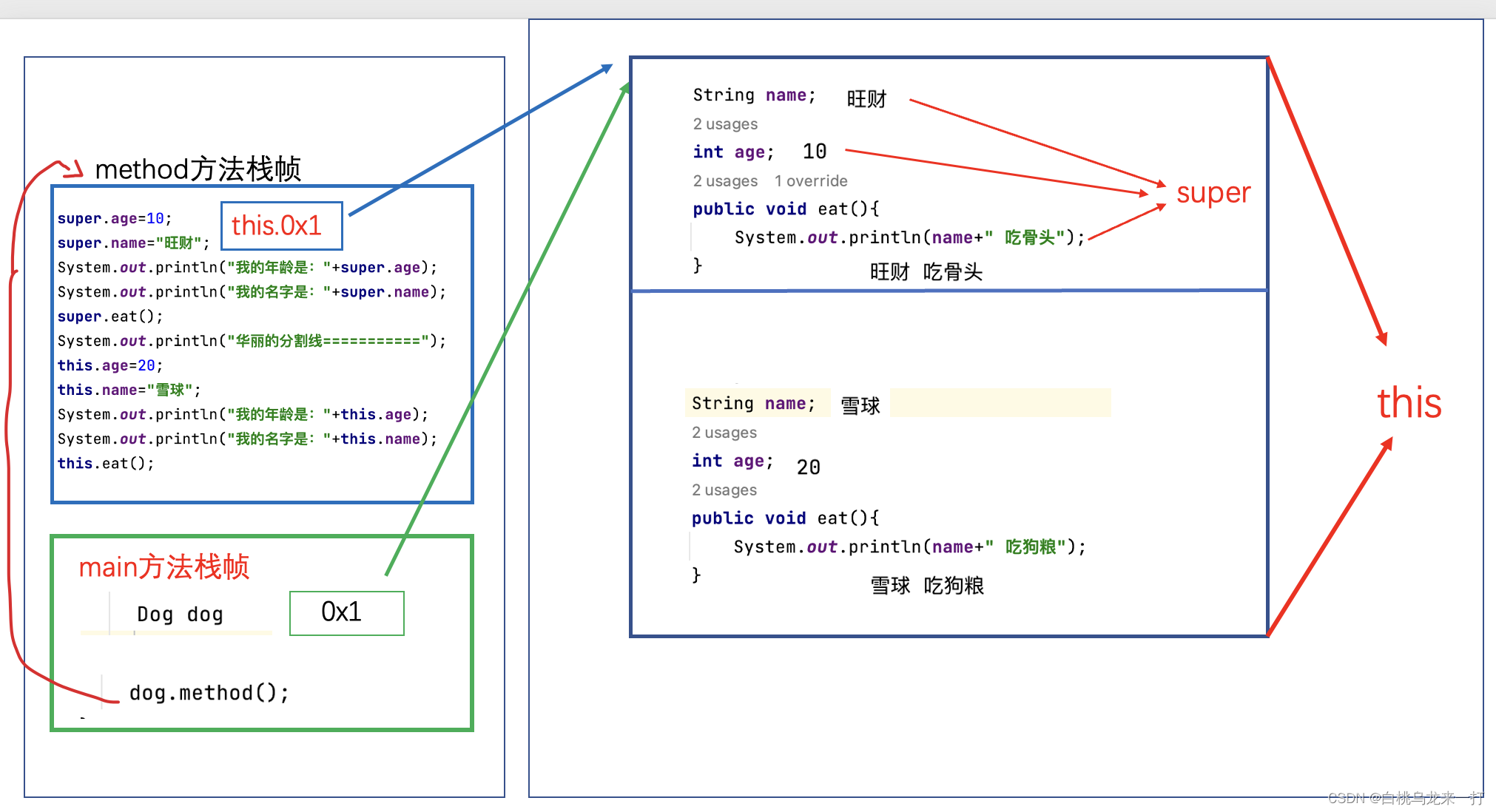This screenshot has height=812, width=1496.
Task: Click the "20" value next to int age
Action: coord(807,467)
